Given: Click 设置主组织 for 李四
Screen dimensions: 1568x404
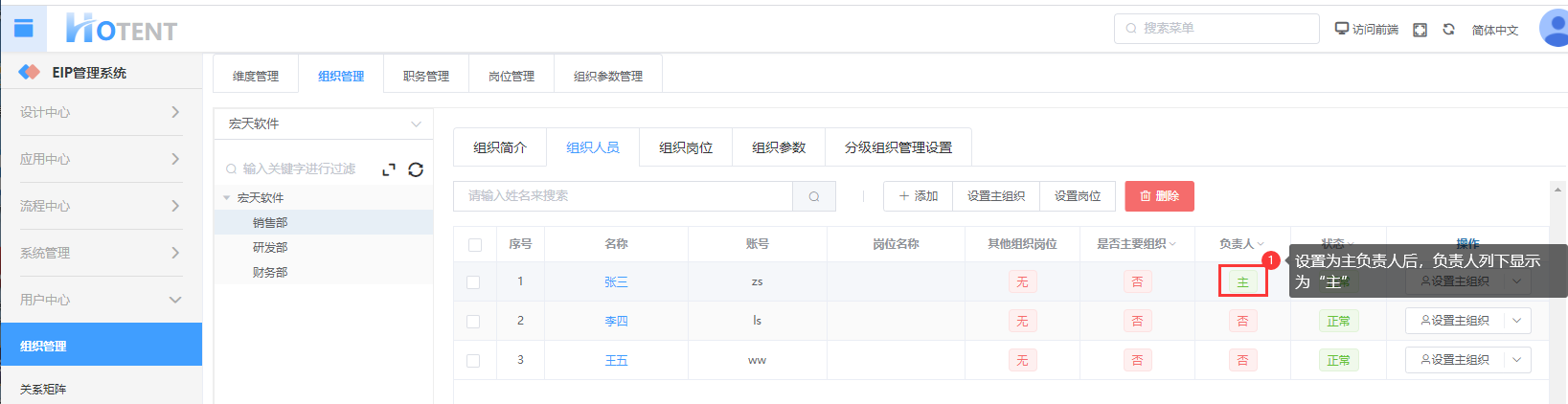Looking at the screenshot, I should click(1455, 321).
